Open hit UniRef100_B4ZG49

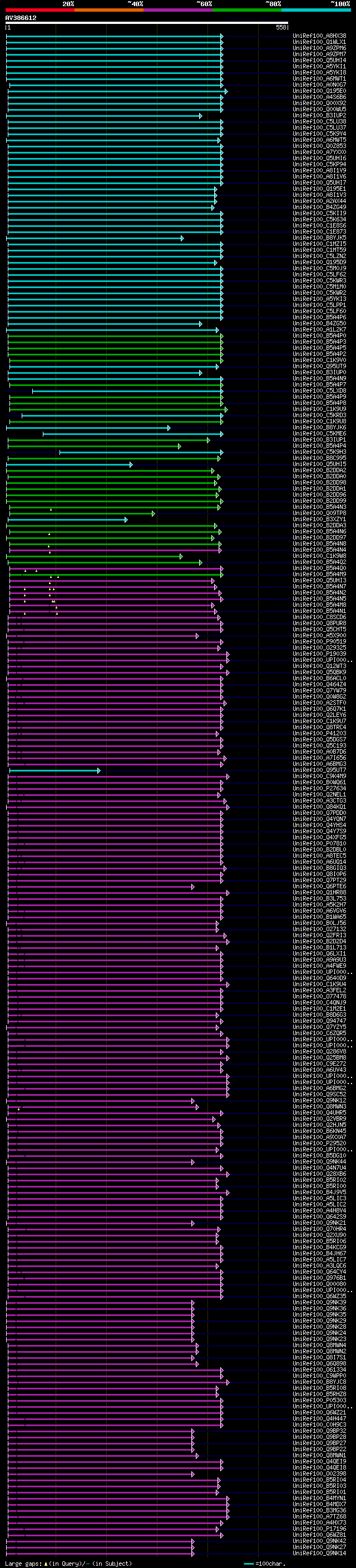[319, 207]
